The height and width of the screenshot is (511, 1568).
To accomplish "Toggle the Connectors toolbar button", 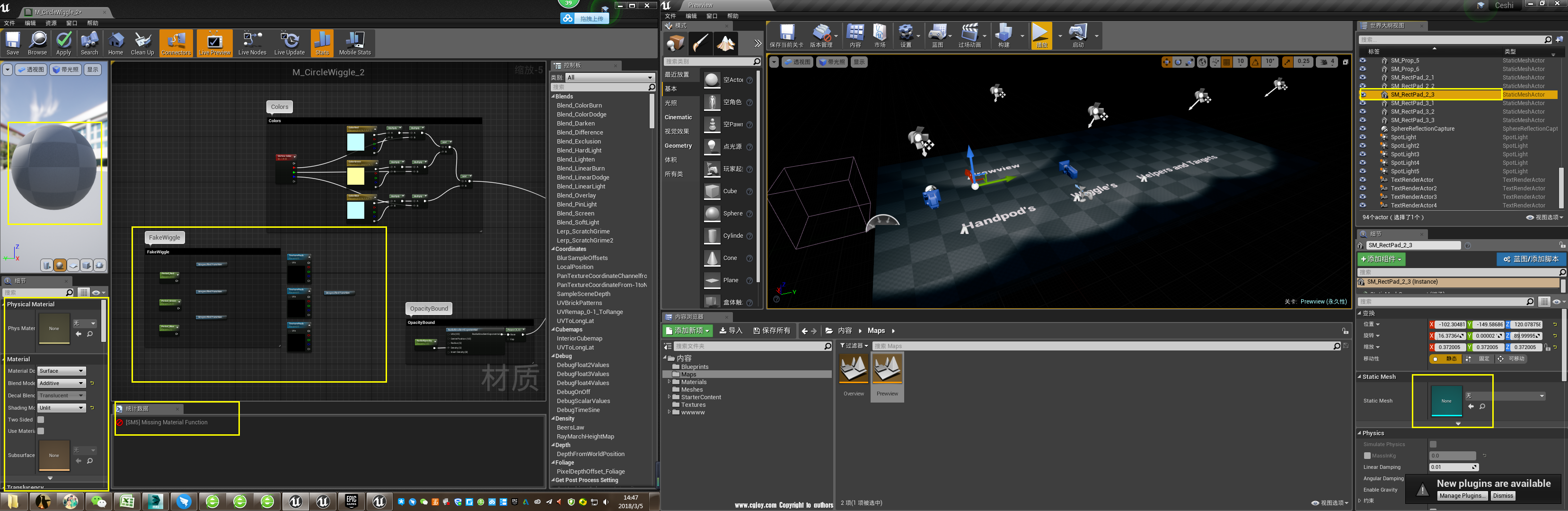I will click(x=176, y=43).
